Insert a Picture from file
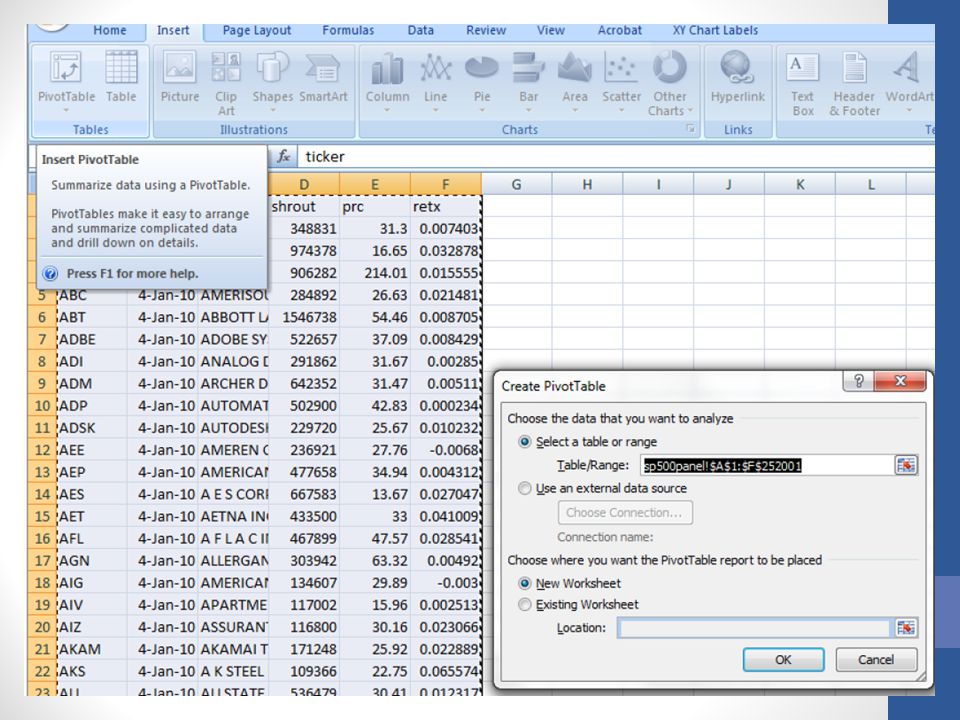This screenshot has height=720, width=960. pyautogui.click(x=180, y=77)
